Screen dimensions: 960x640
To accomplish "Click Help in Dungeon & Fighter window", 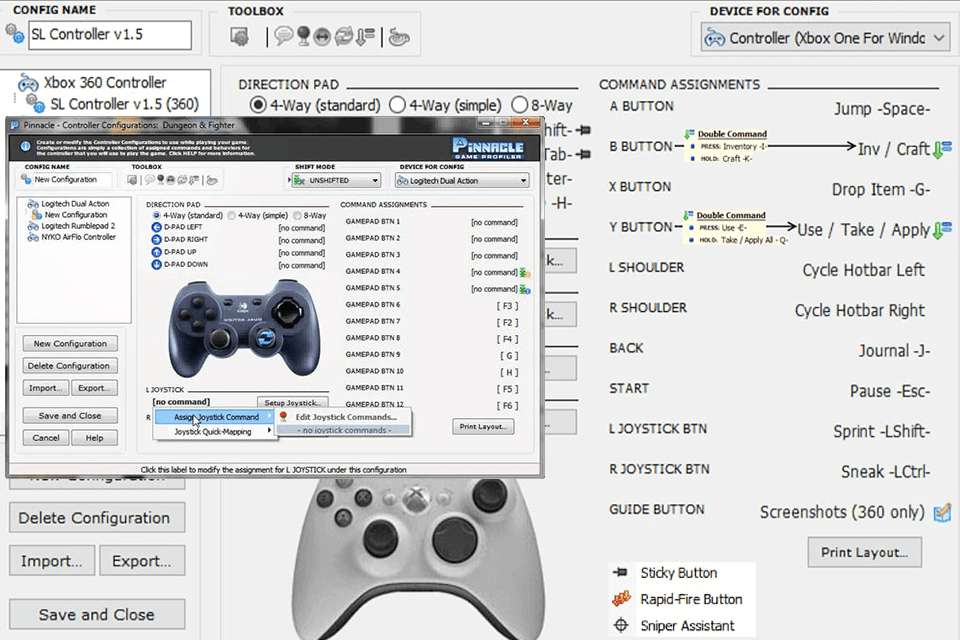I will [x=94, y=438].
